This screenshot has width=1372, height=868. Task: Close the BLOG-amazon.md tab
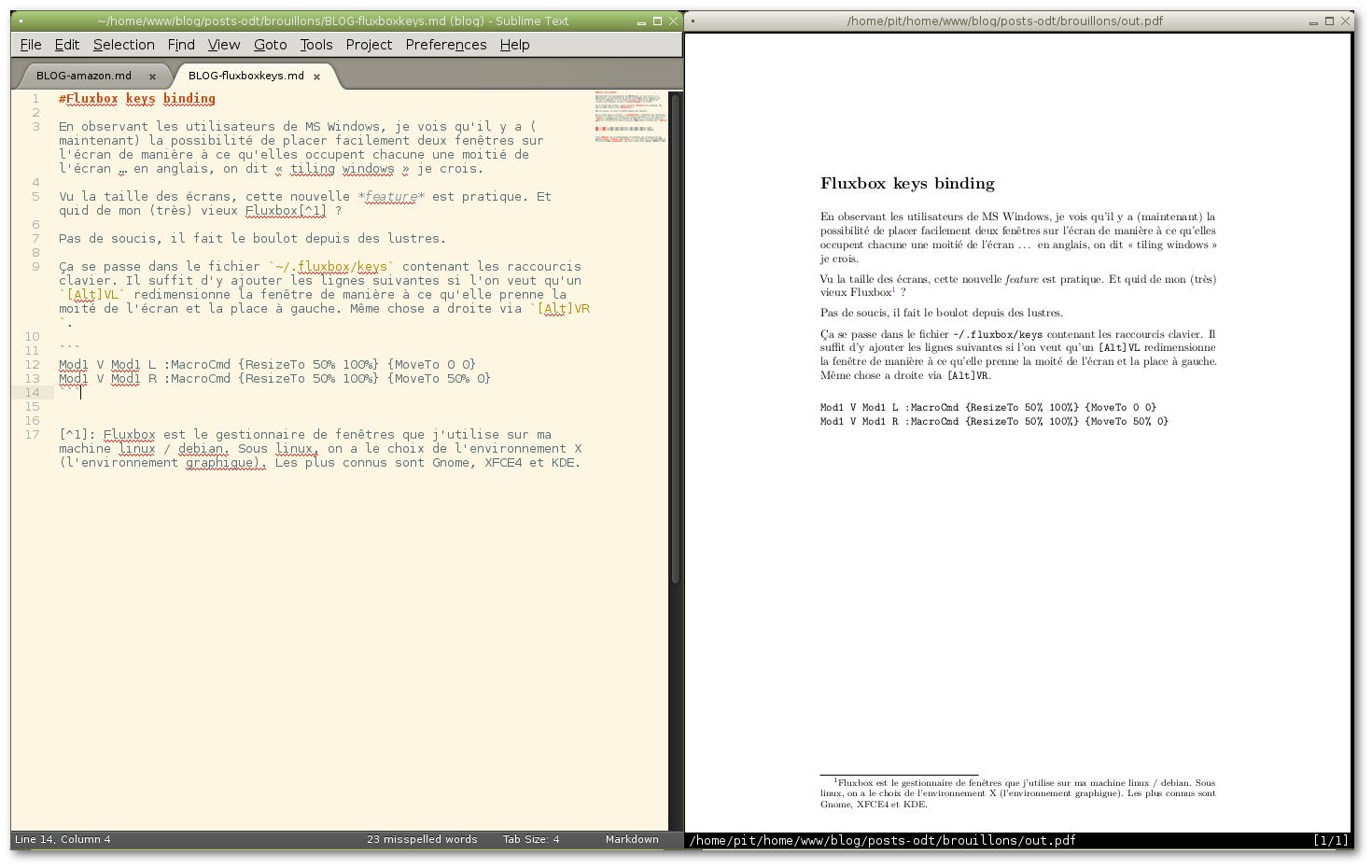click(152, 77)
